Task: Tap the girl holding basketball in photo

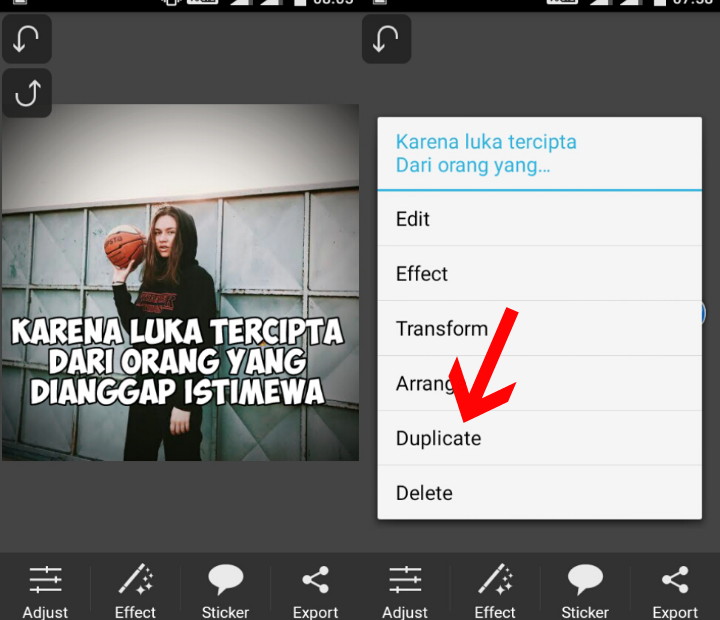Action: (x=163, y=331)
